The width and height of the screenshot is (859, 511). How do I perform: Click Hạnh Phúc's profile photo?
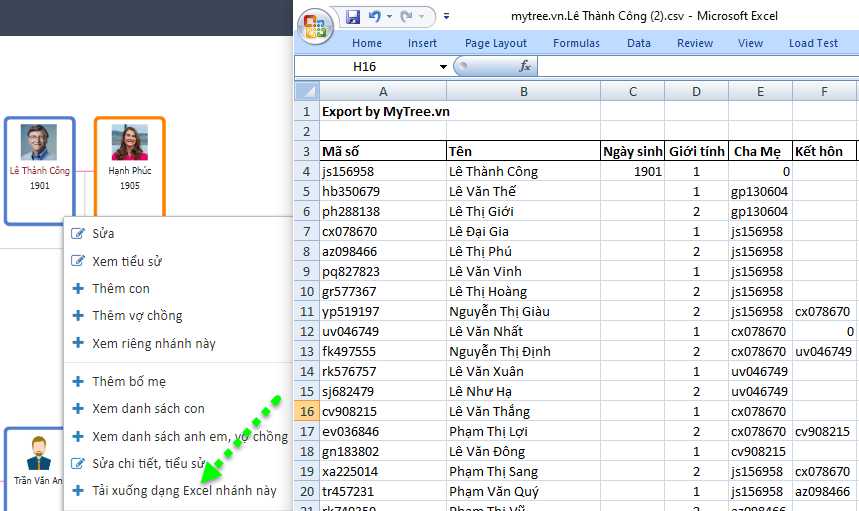(129, 144)
